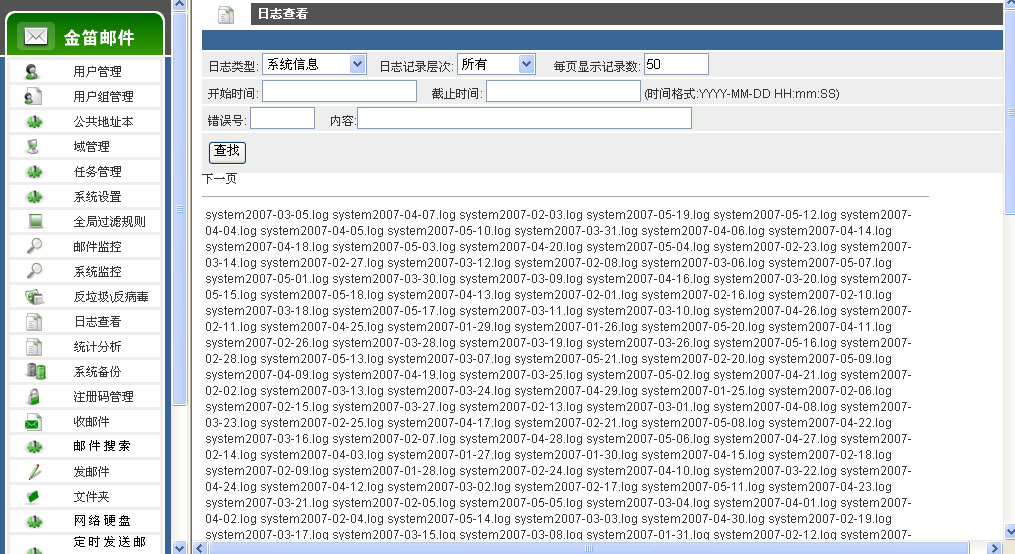The height and width of the screenshot is (554, 1015).
Task: Click the sidebar scrollbar down arrow
Action: click(180, 547)
